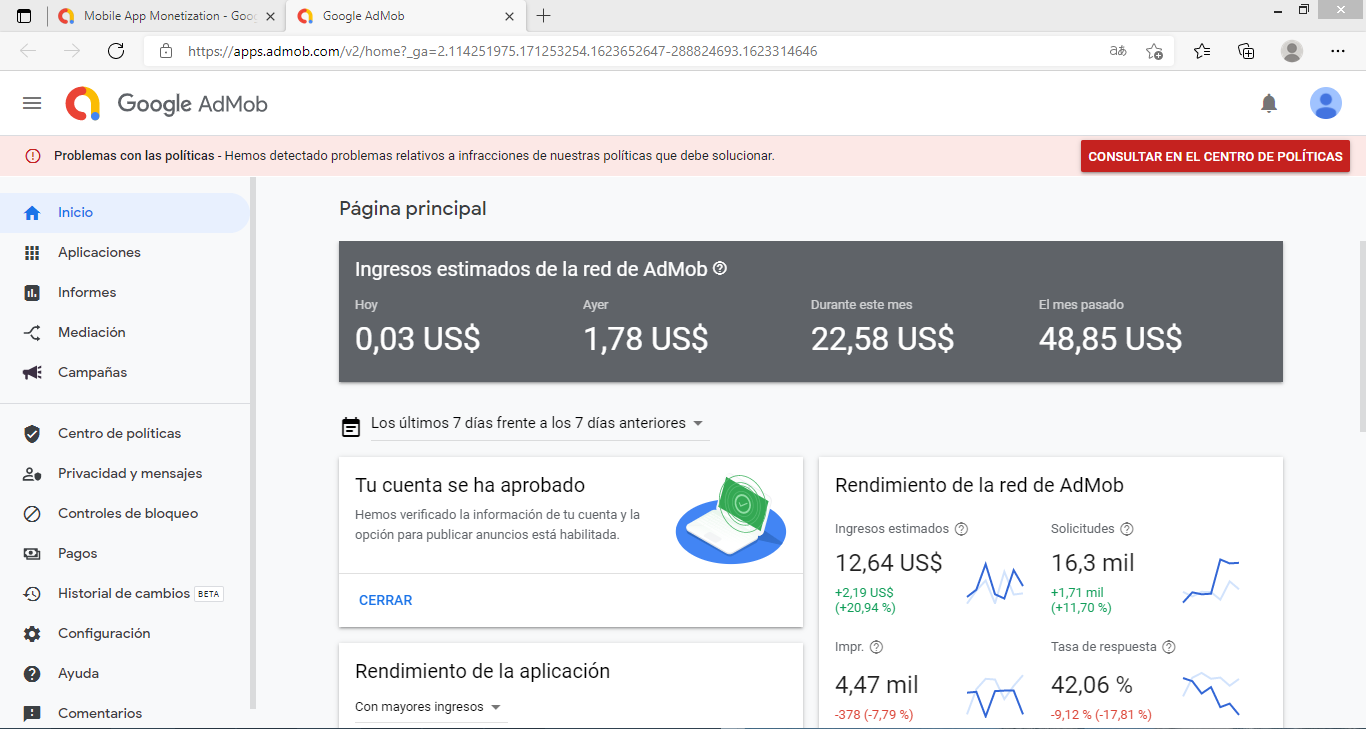1366x729 pixels.
Task: Click the Impr. sparkline chart
Action: click(995, 697)
